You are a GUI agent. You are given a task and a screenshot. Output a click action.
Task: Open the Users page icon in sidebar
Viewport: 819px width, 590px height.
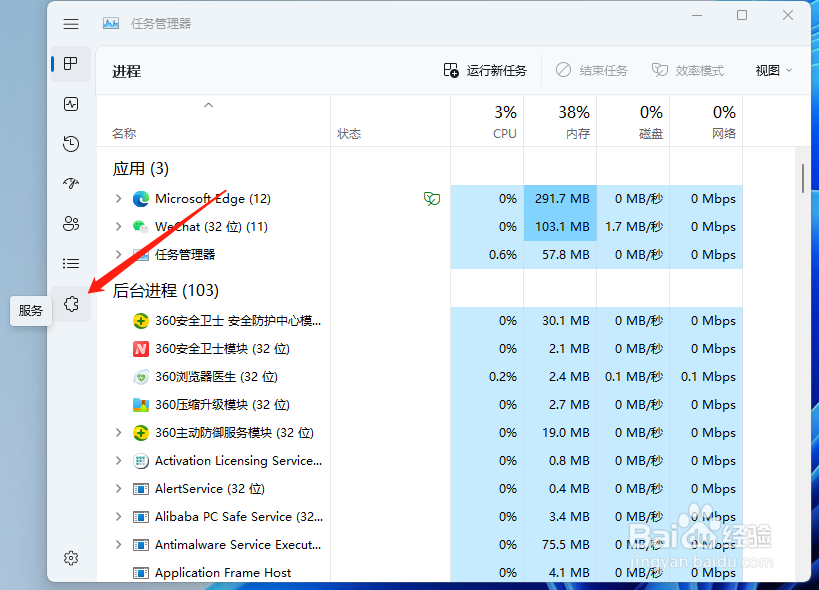(x=71, y=223)
